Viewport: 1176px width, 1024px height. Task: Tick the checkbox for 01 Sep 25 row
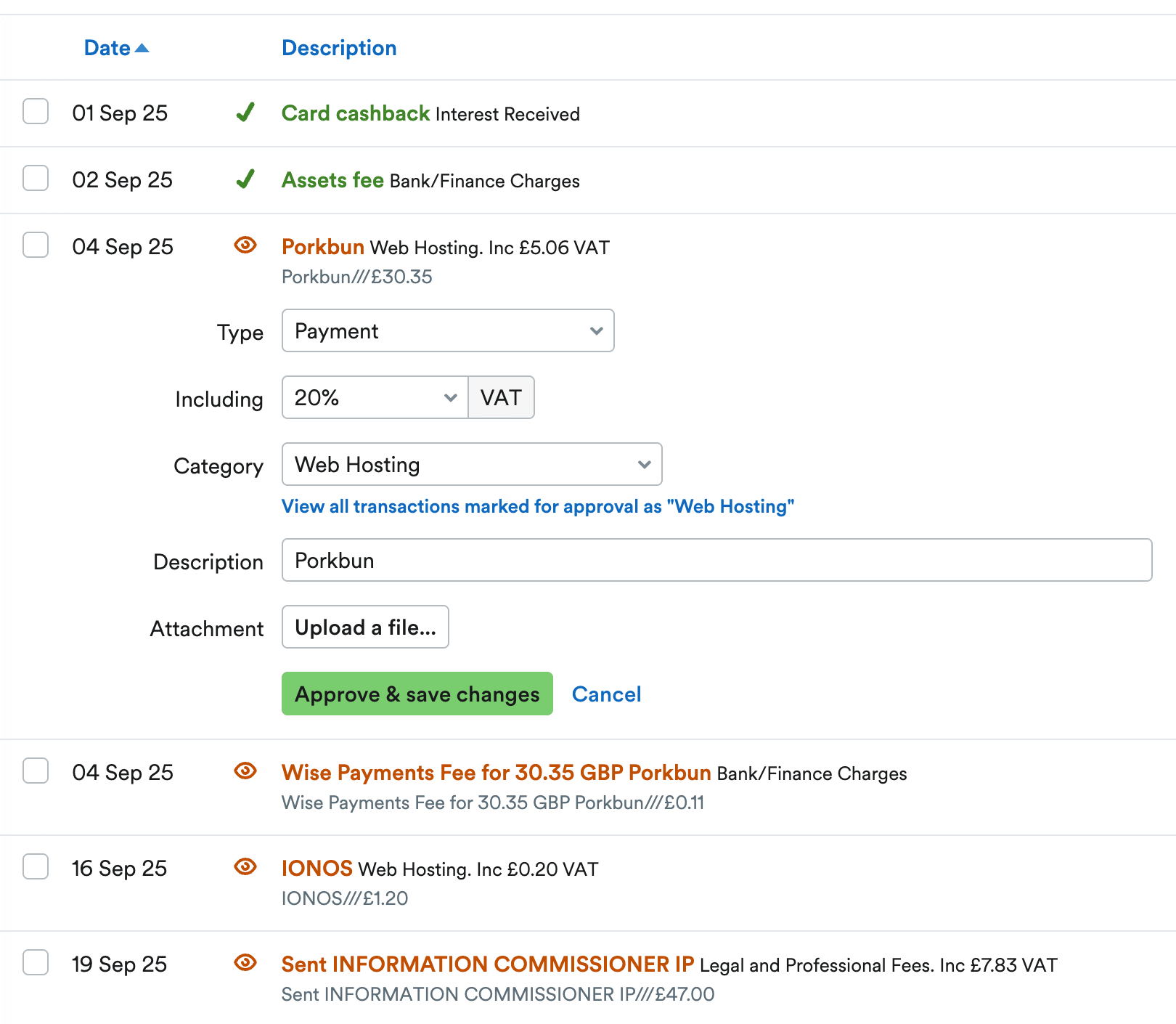(x=36, y=112)
